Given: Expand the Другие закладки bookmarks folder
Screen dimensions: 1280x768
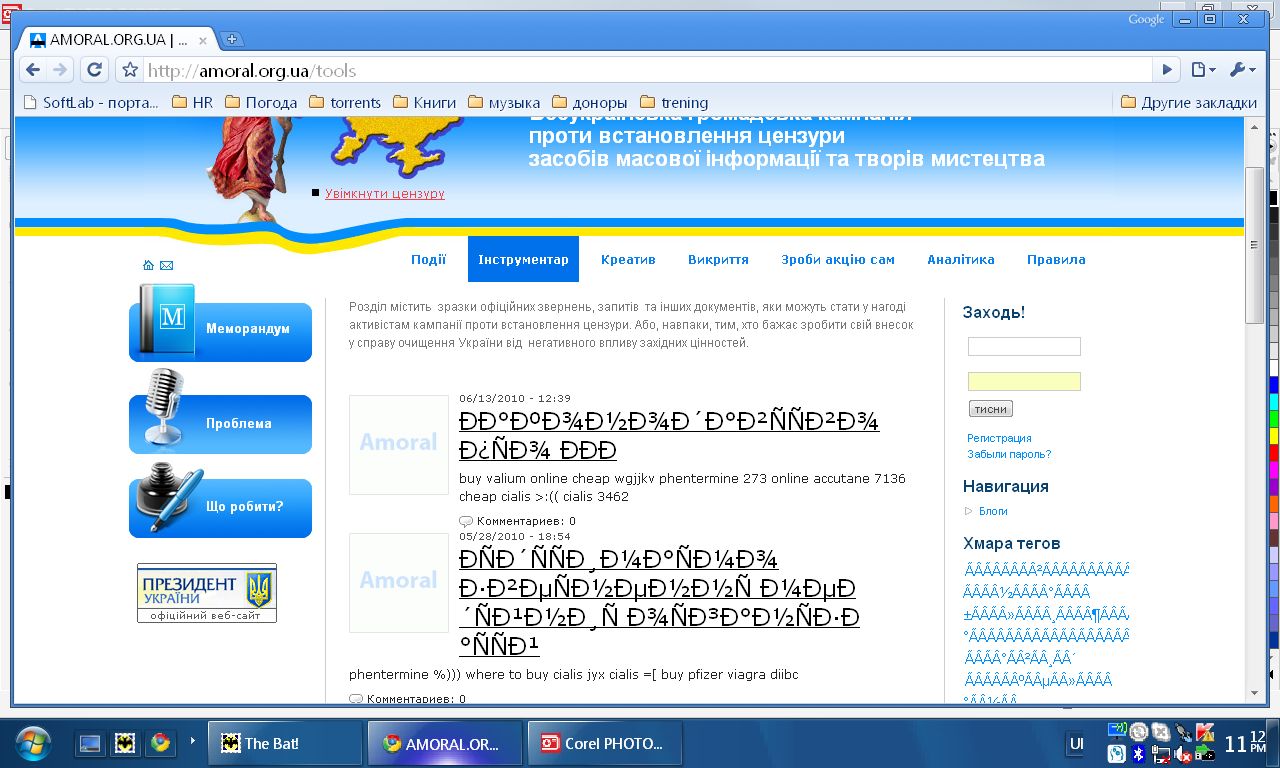Looking at the screenshot, I should [1188, 102].
